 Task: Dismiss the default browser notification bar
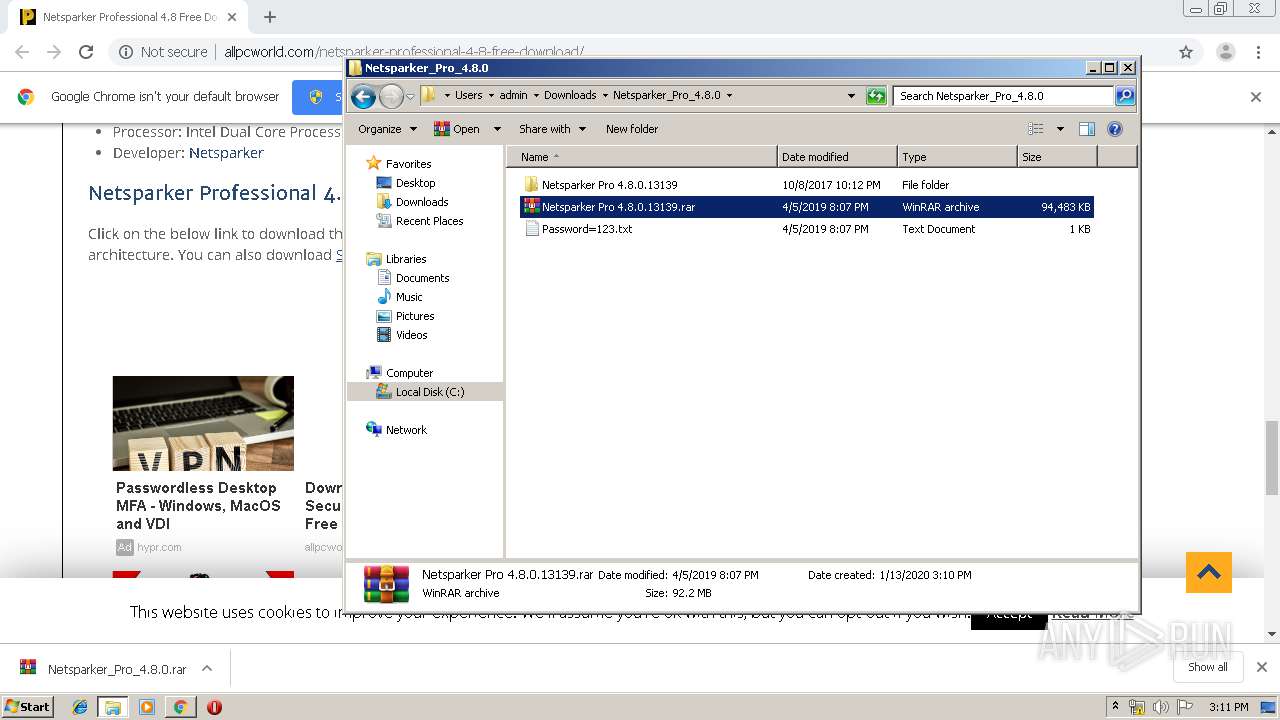(1256, 97)
